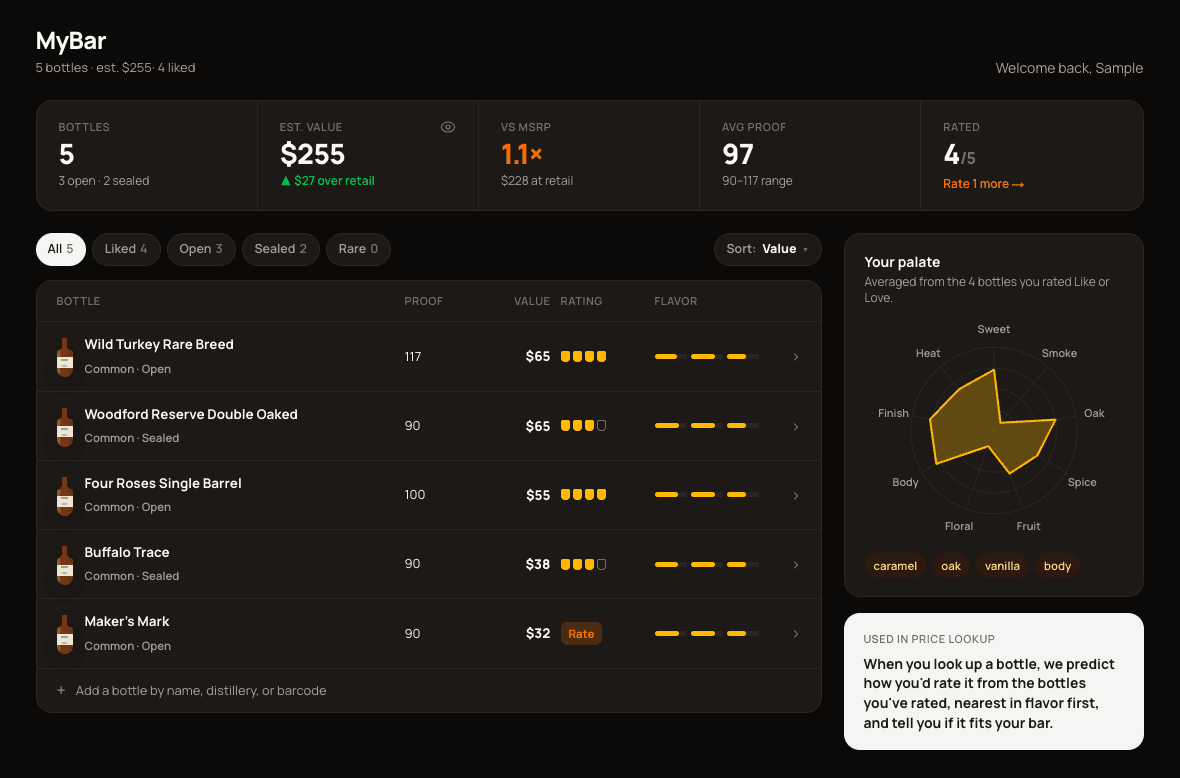
Task: Click the $38 value for Buffalo Trace
Action: point(537,564)
